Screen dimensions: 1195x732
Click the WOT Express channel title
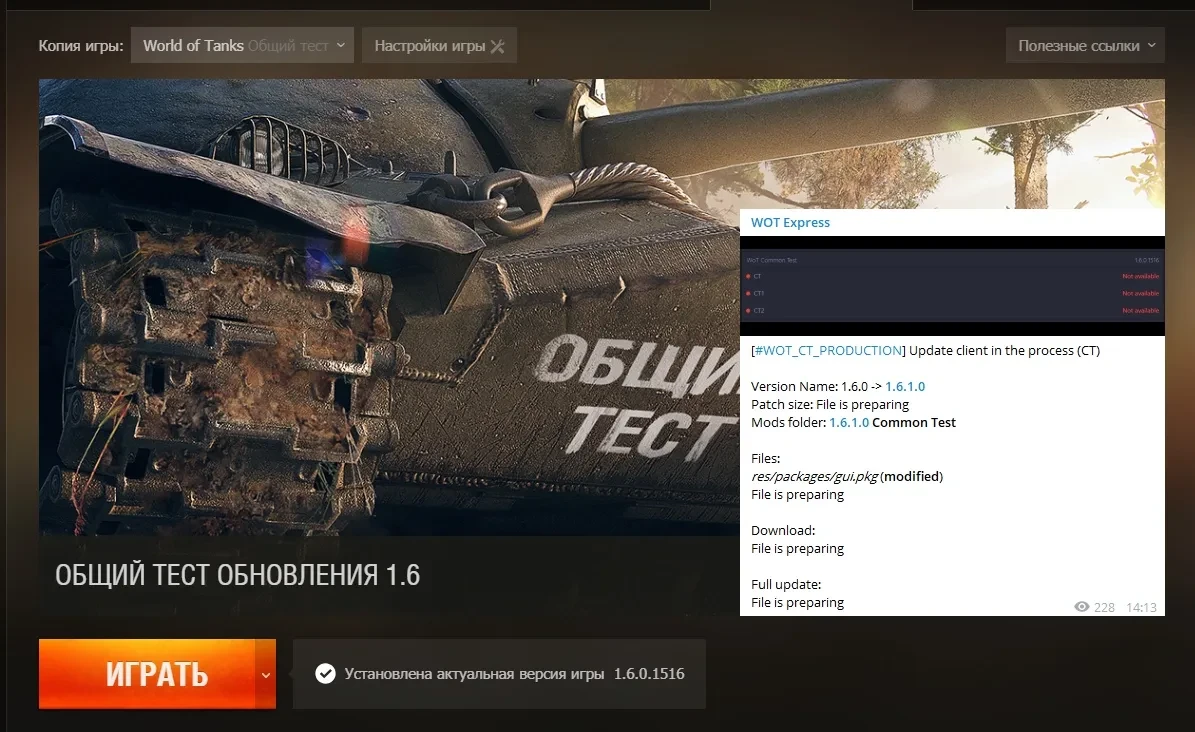pyautogui.click(x=790, y=223)
